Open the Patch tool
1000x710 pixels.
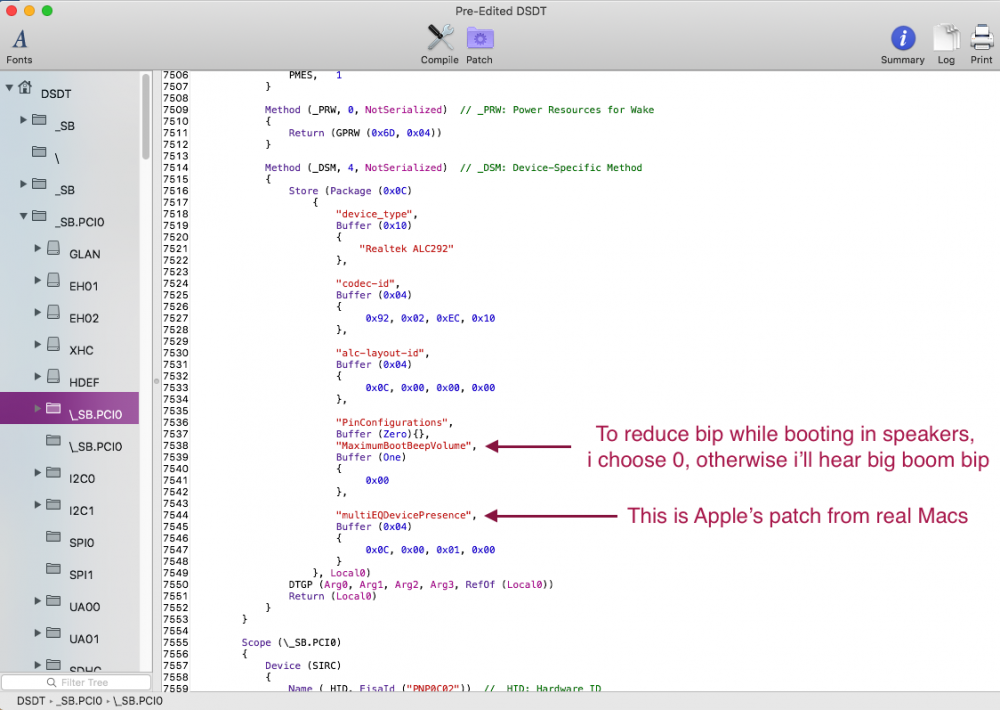480,45
